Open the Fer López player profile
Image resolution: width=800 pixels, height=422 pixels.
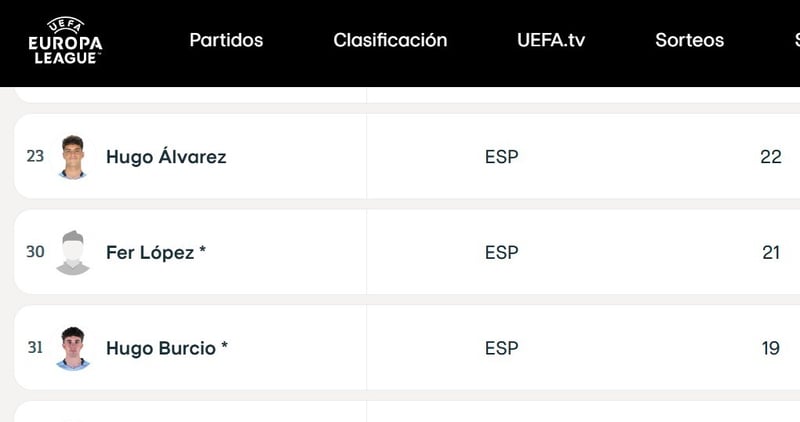coord(156,253)
